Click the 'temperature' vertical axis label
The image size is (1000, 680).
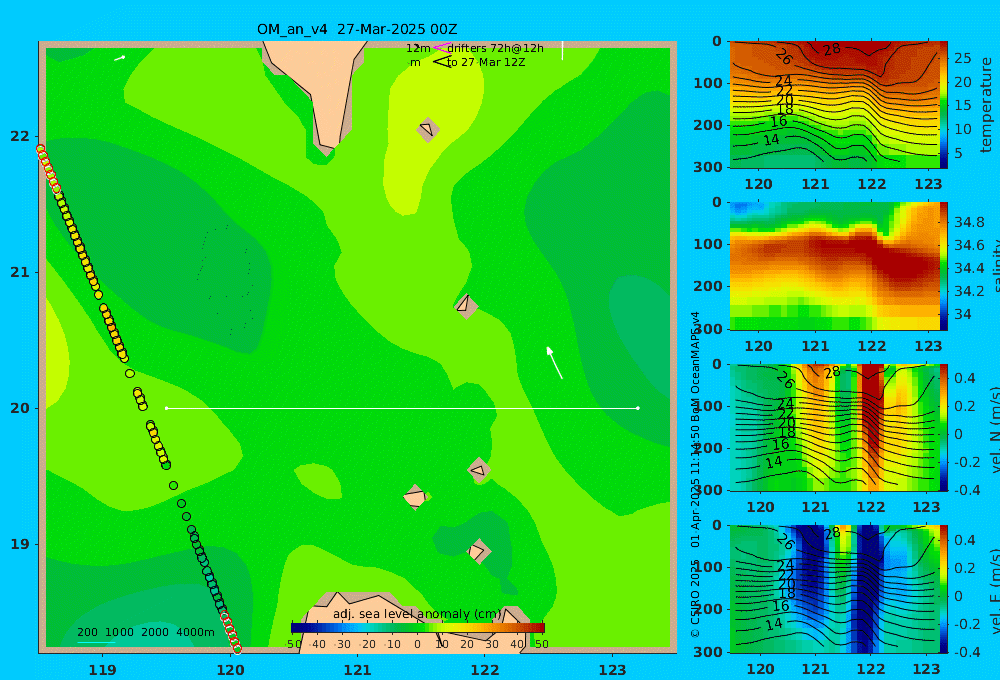point(987,105)
